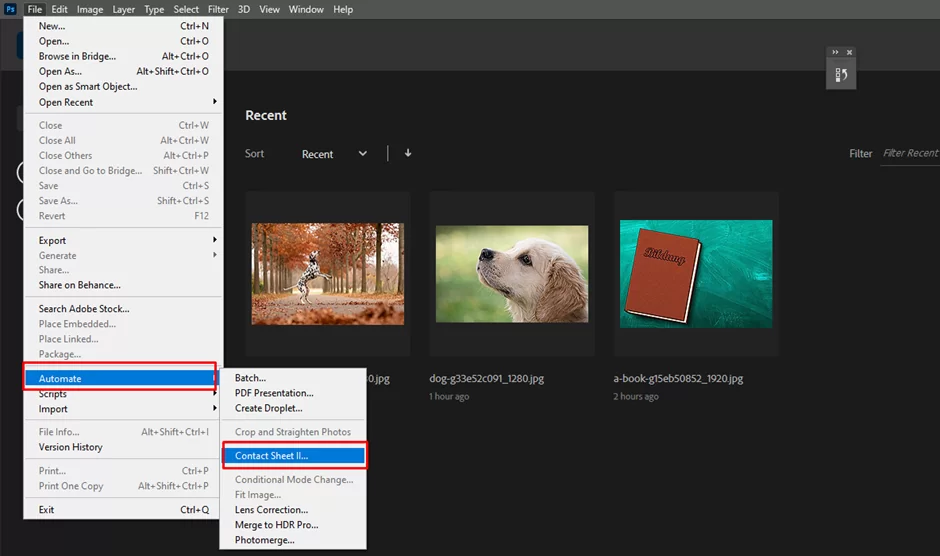
Task: Close the floating mini panel
Action: (849, 52)
